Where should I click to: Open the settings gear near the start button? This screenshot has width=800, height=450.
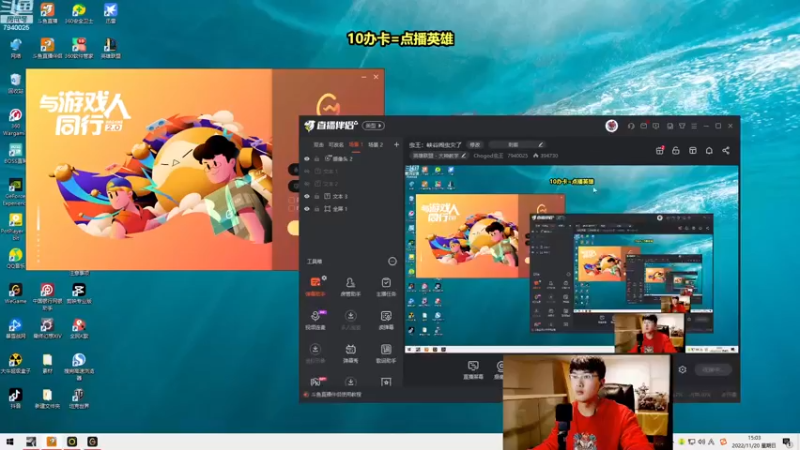[x=683, y=369]
